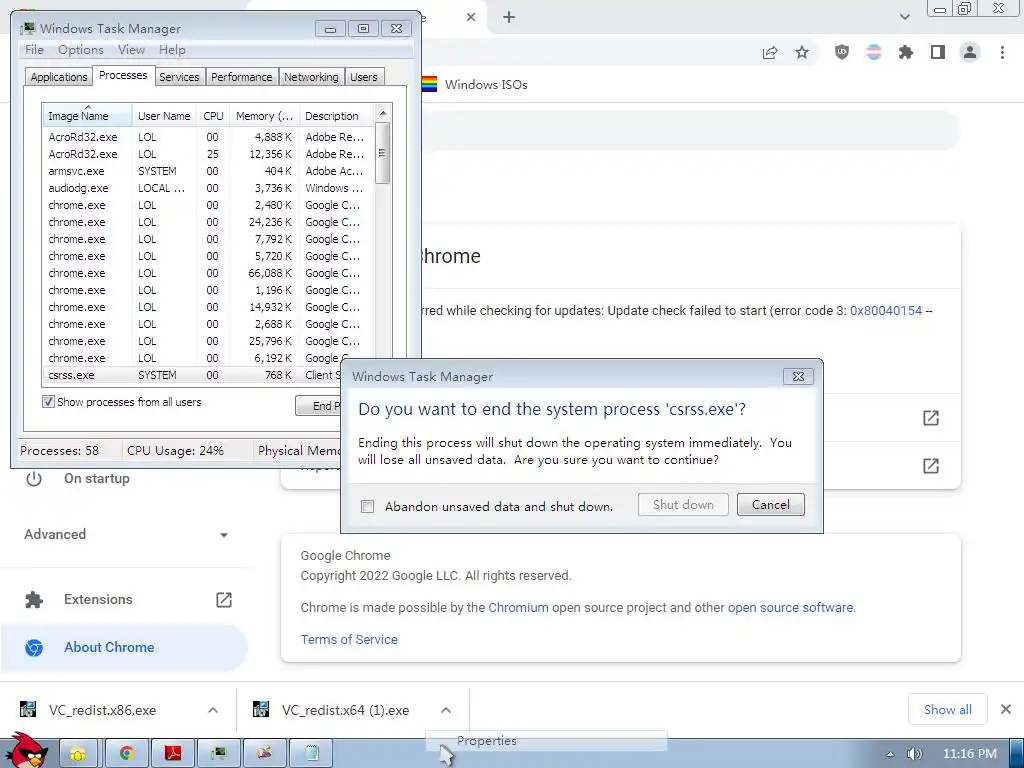Open Chrome extensions puzzle icon
Viewport: 1024px width, 768px height.
tap(906, 52)
